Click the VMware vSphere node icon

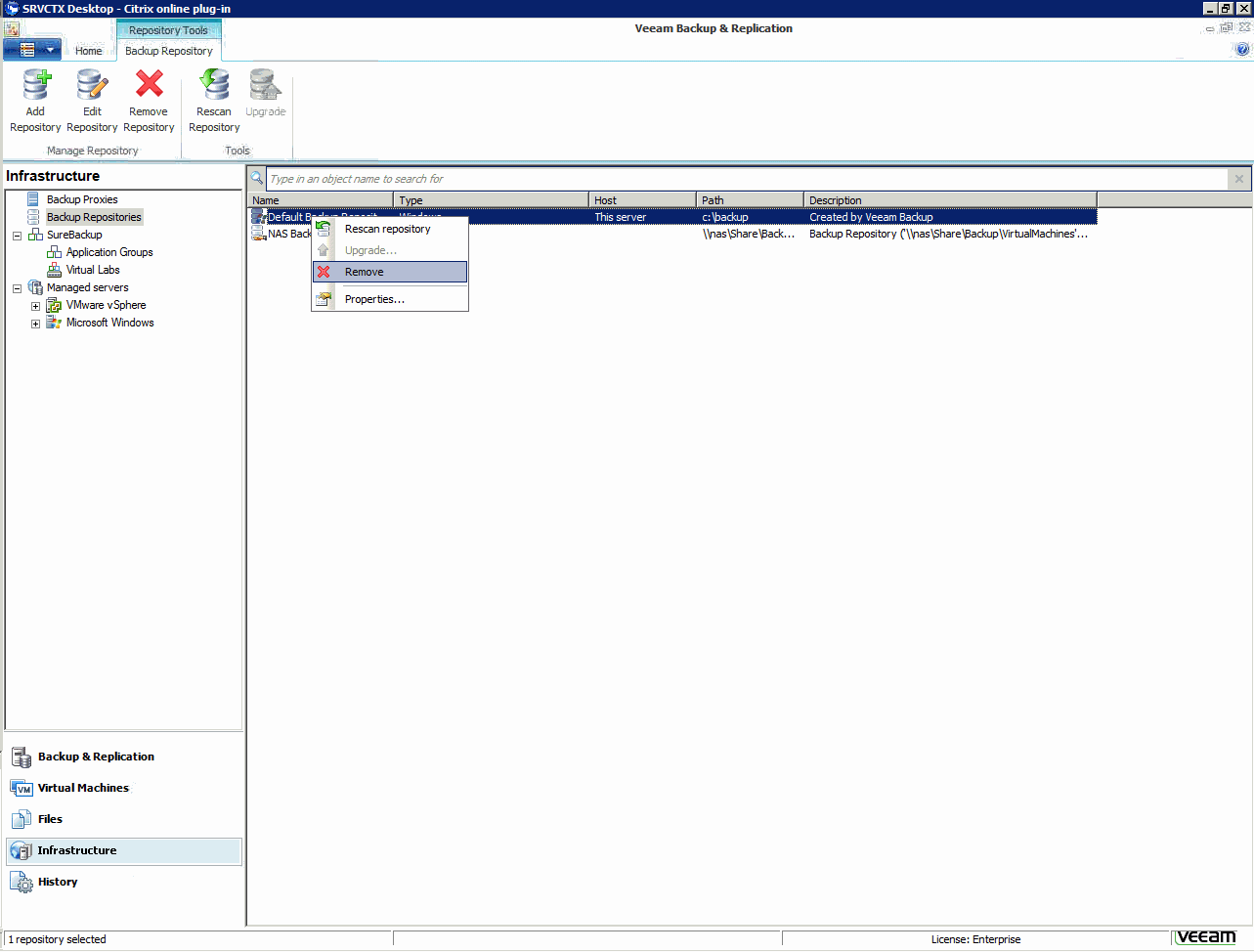(54, 305)
